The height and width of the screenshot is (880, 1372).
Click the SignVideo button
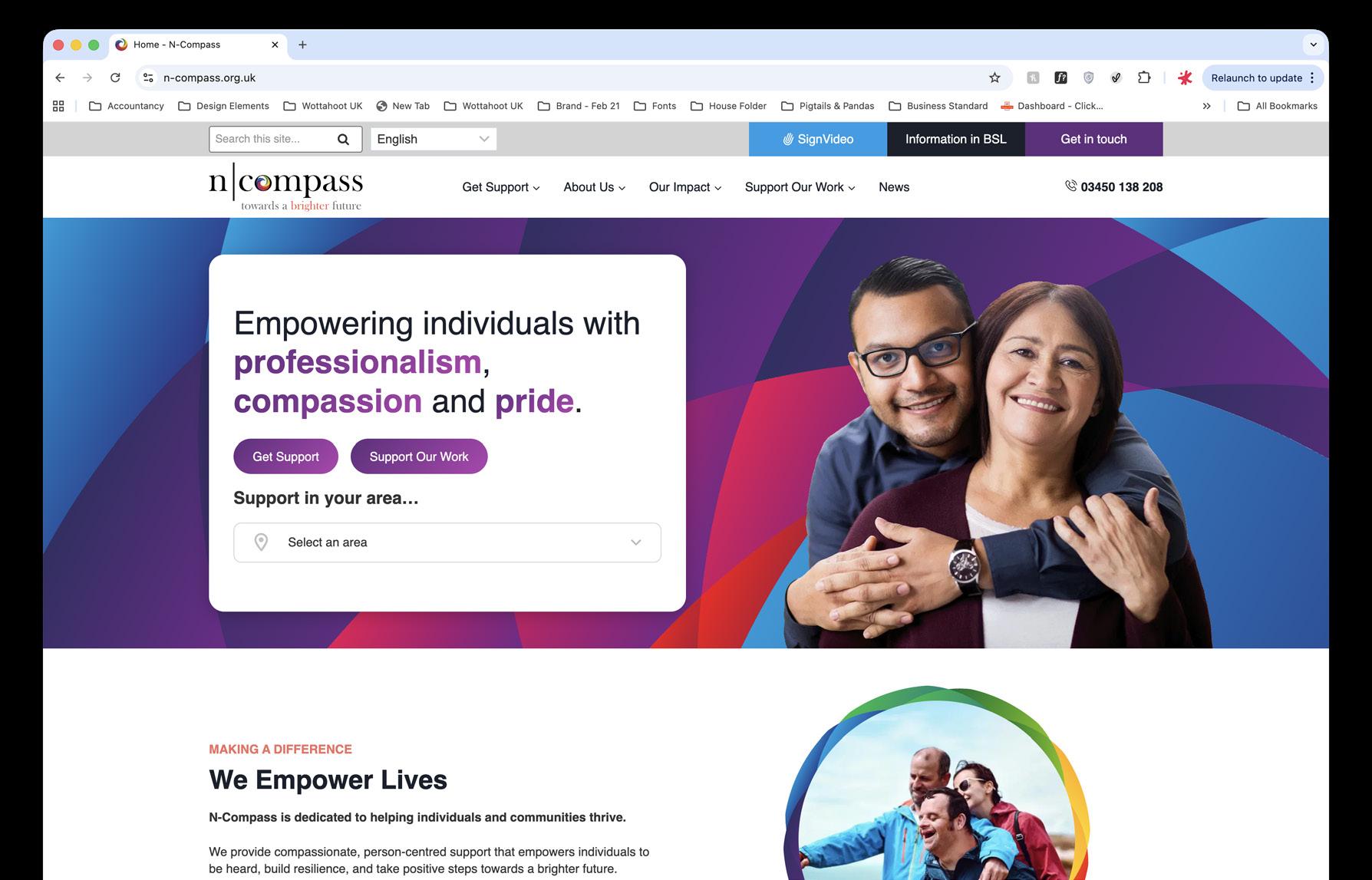pos(818,139)
